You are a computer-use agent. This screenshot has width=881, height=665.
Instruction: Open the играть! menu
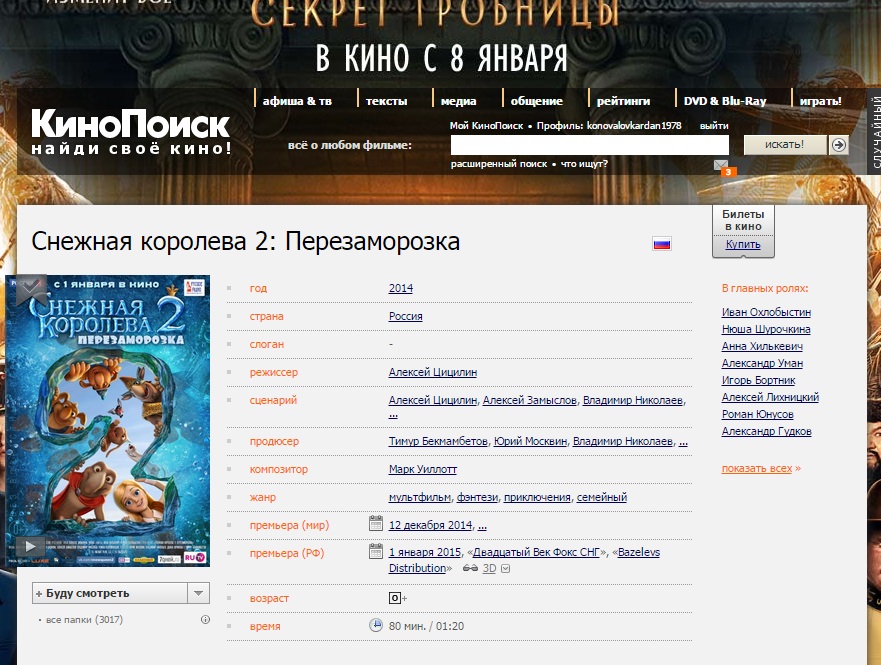[x=820, y=101]
